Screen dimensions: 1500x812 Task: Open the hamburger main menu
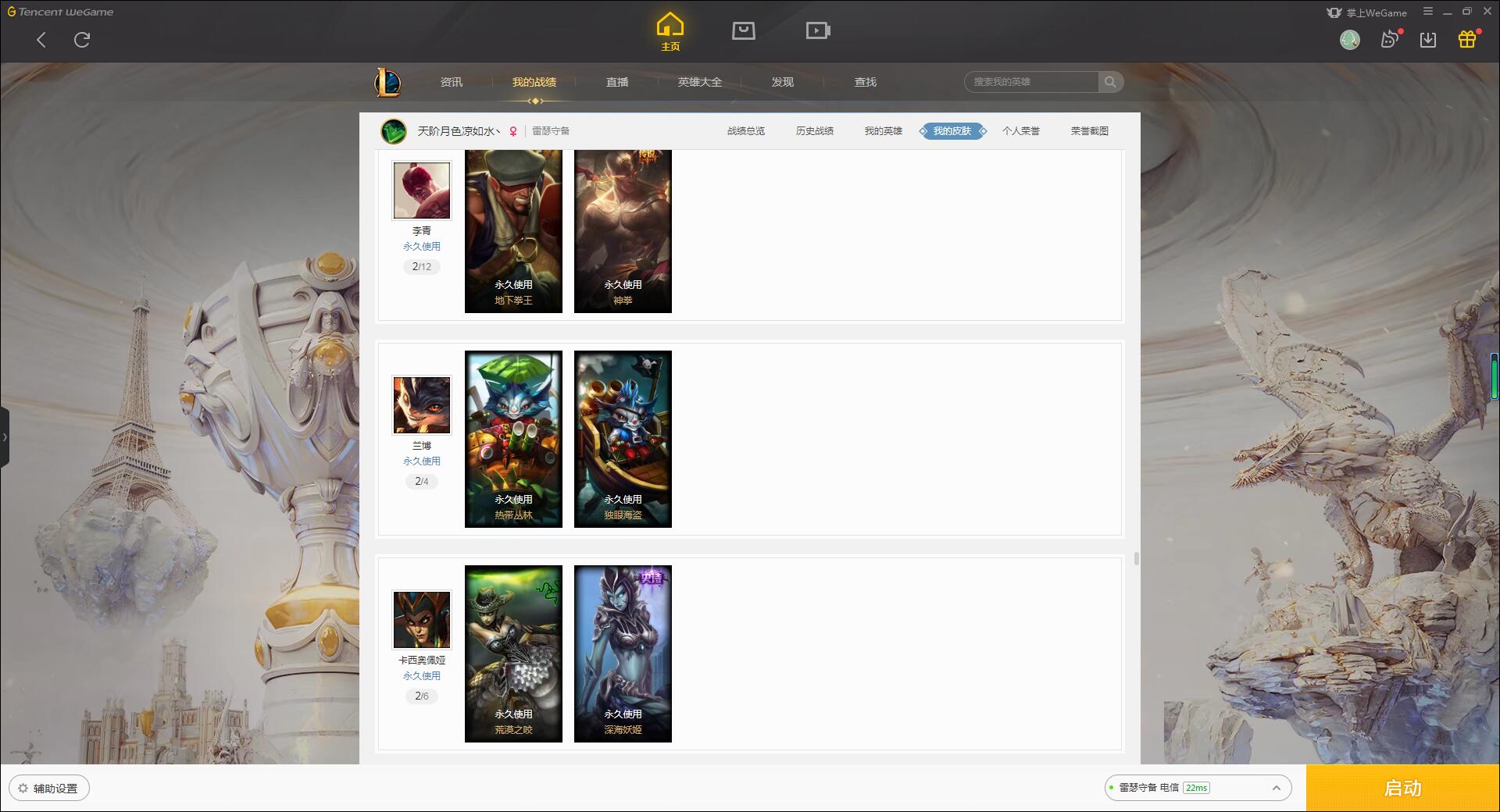point(1428,12)
